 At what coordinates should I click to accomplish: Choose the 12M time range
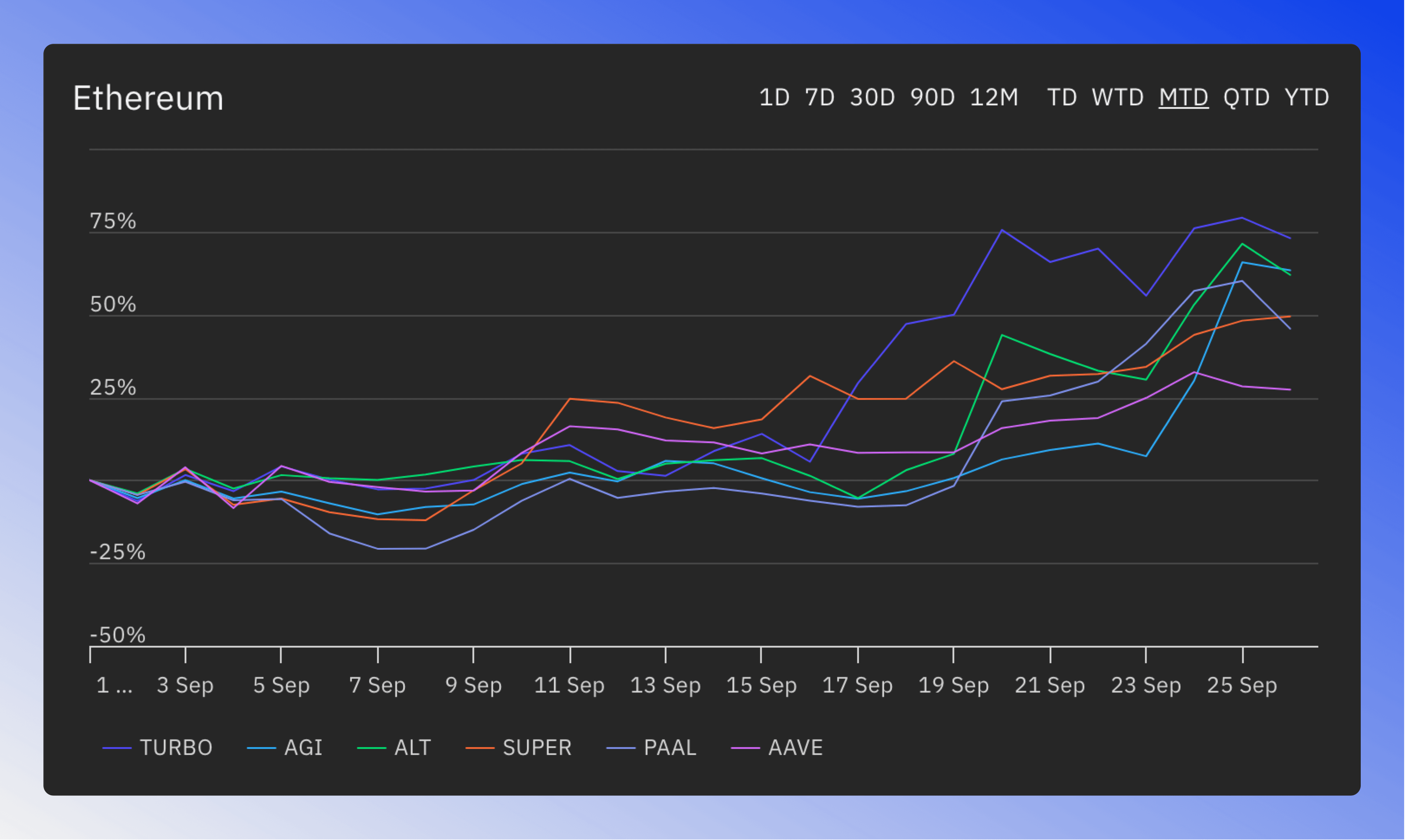click(x=994, y=97)
